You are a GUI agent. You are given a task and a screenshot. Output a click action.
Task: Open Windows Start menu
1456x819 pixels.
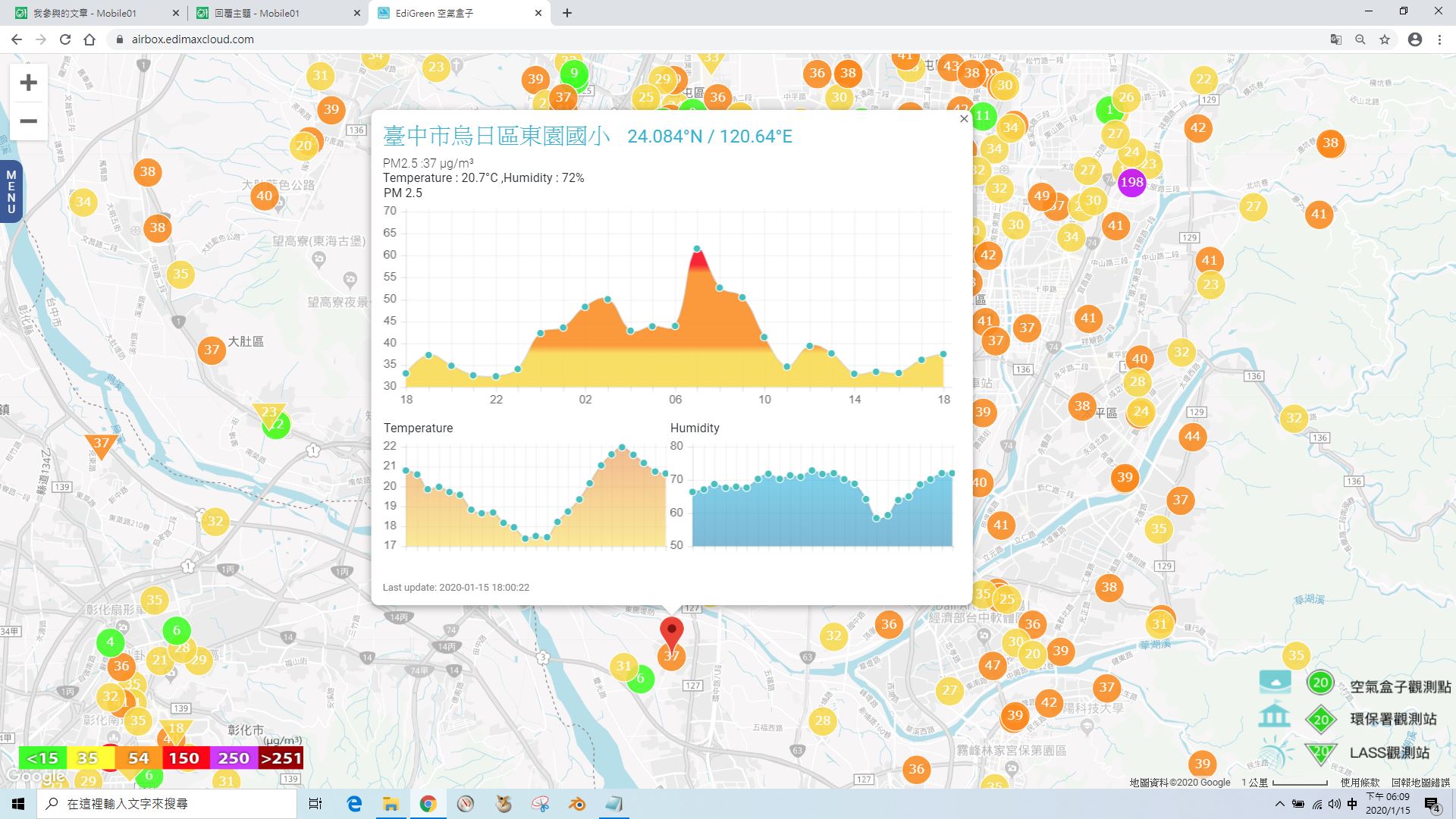pyautogui.click(x=18, y=804)
